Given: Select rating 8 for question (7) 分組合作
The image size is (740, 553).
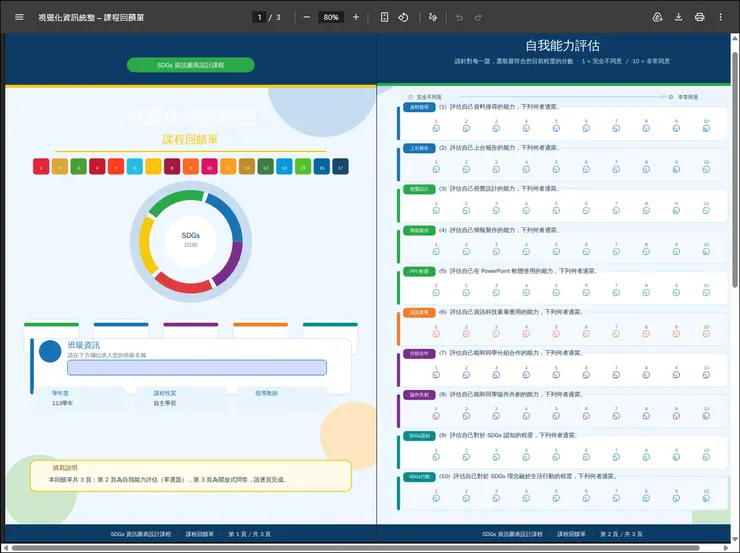Looking at the screenshot, I should click(646, 375).
